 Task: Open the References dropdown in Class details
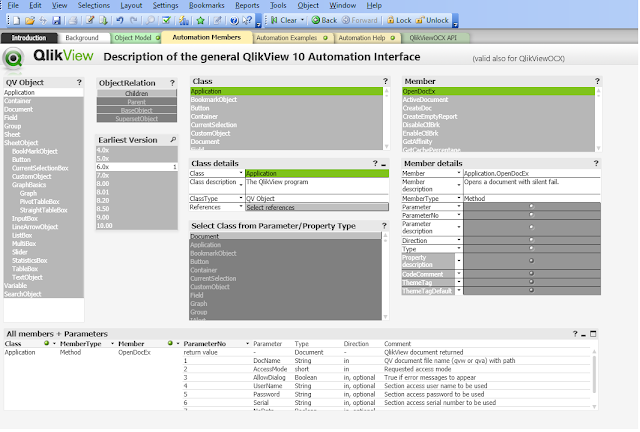241,207
